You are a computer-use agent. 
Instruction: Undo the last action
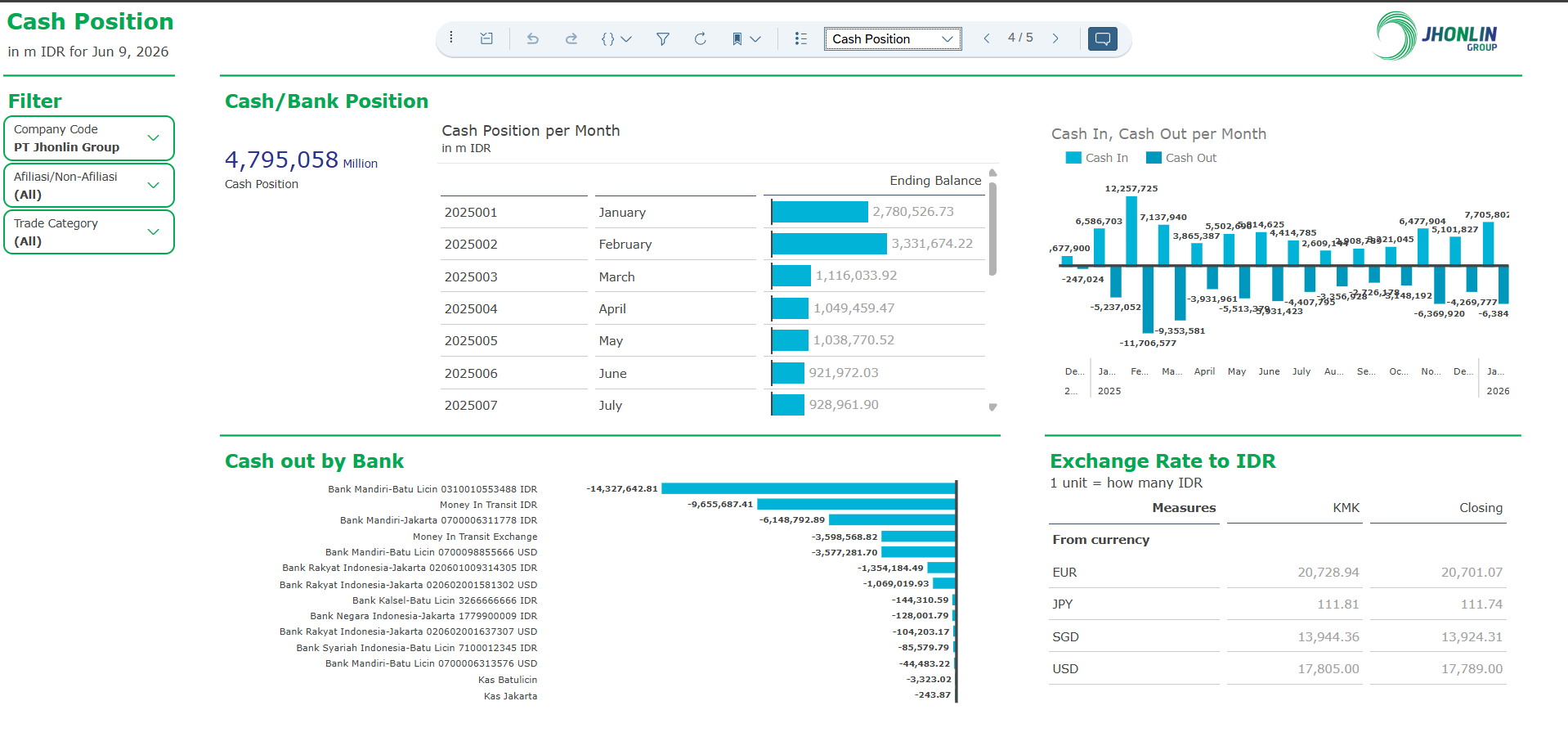(x=533, y=38)
